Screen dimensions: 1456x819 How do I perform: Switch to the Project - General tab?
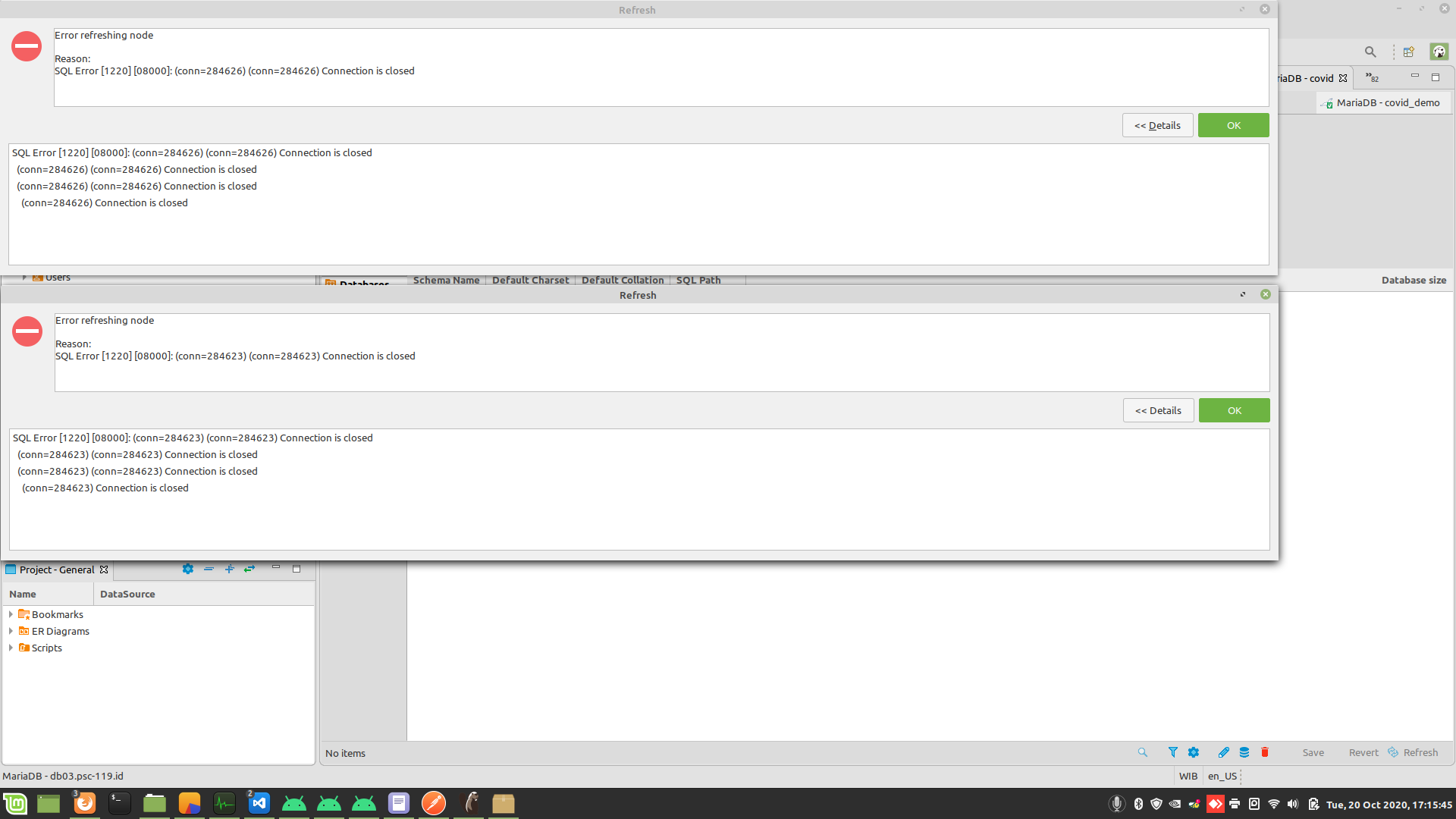click(x=56, y=570)
